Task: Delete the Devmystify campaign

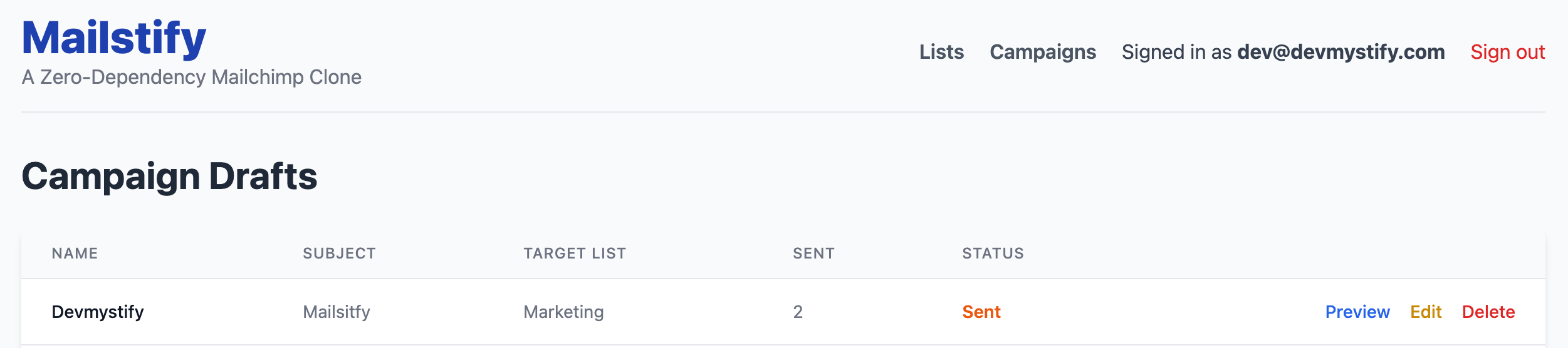Action: pyautogui.click(x=1488, y=312)
